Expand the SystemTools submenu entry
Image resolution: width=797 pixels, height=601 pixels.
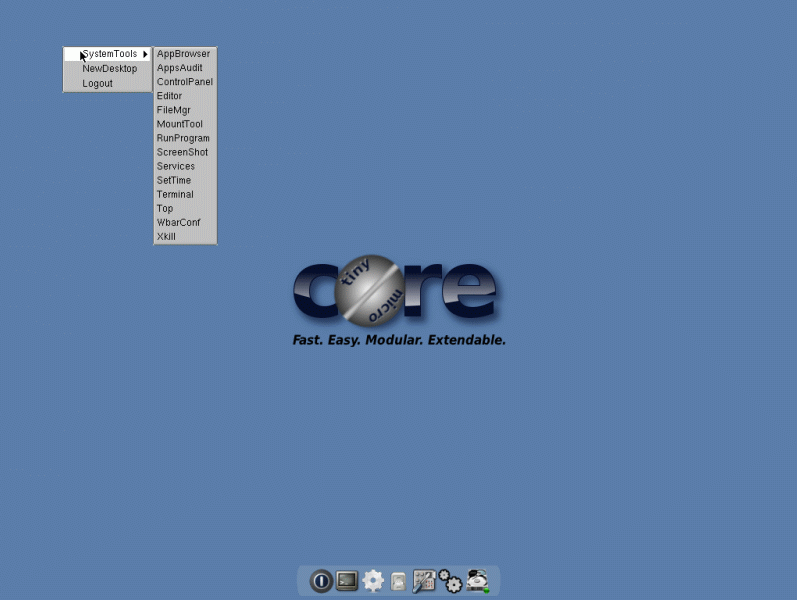(x=109, y=54)
